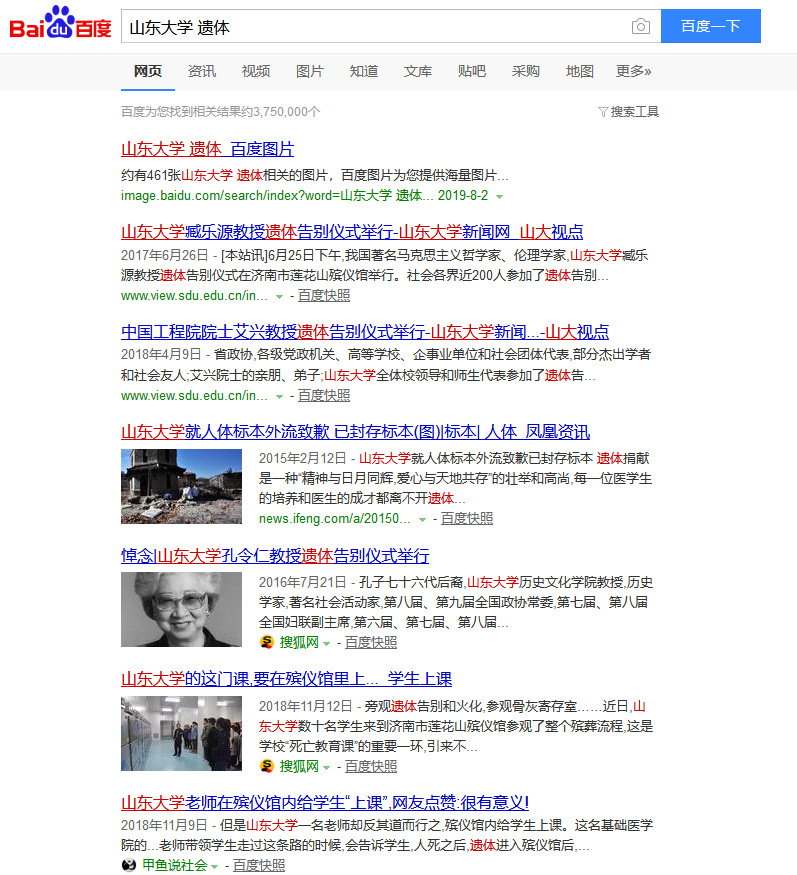Open 艾兴教授遗体告别仪式 result link

364,332
